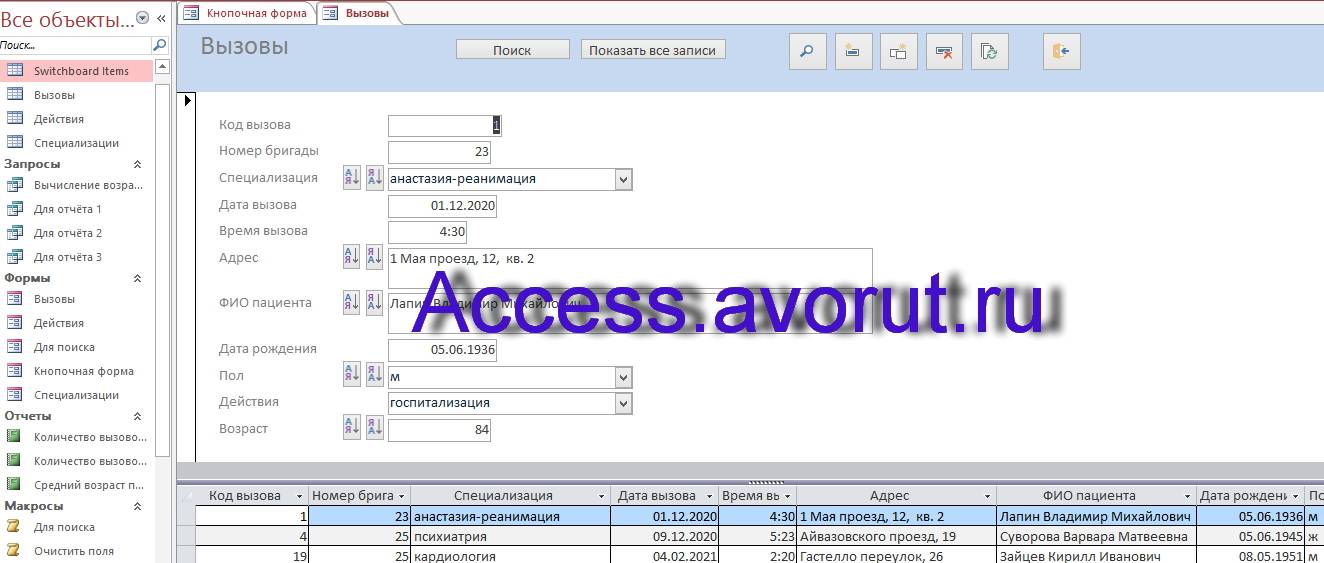Click Показать все записи button
The height and width of the screenshot is (563, 1324).
pos(653,50)
